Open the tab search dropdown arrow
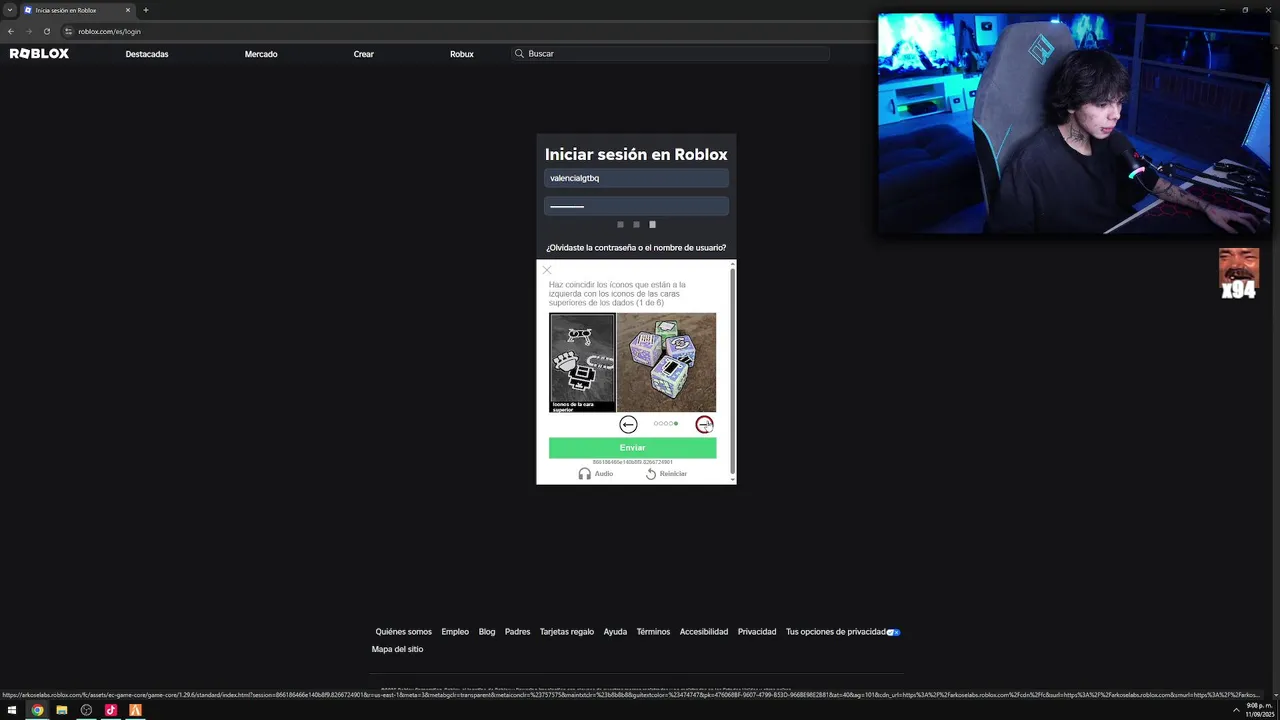The height and width of the screenshot is (720, 1280). tap(10, 10)
